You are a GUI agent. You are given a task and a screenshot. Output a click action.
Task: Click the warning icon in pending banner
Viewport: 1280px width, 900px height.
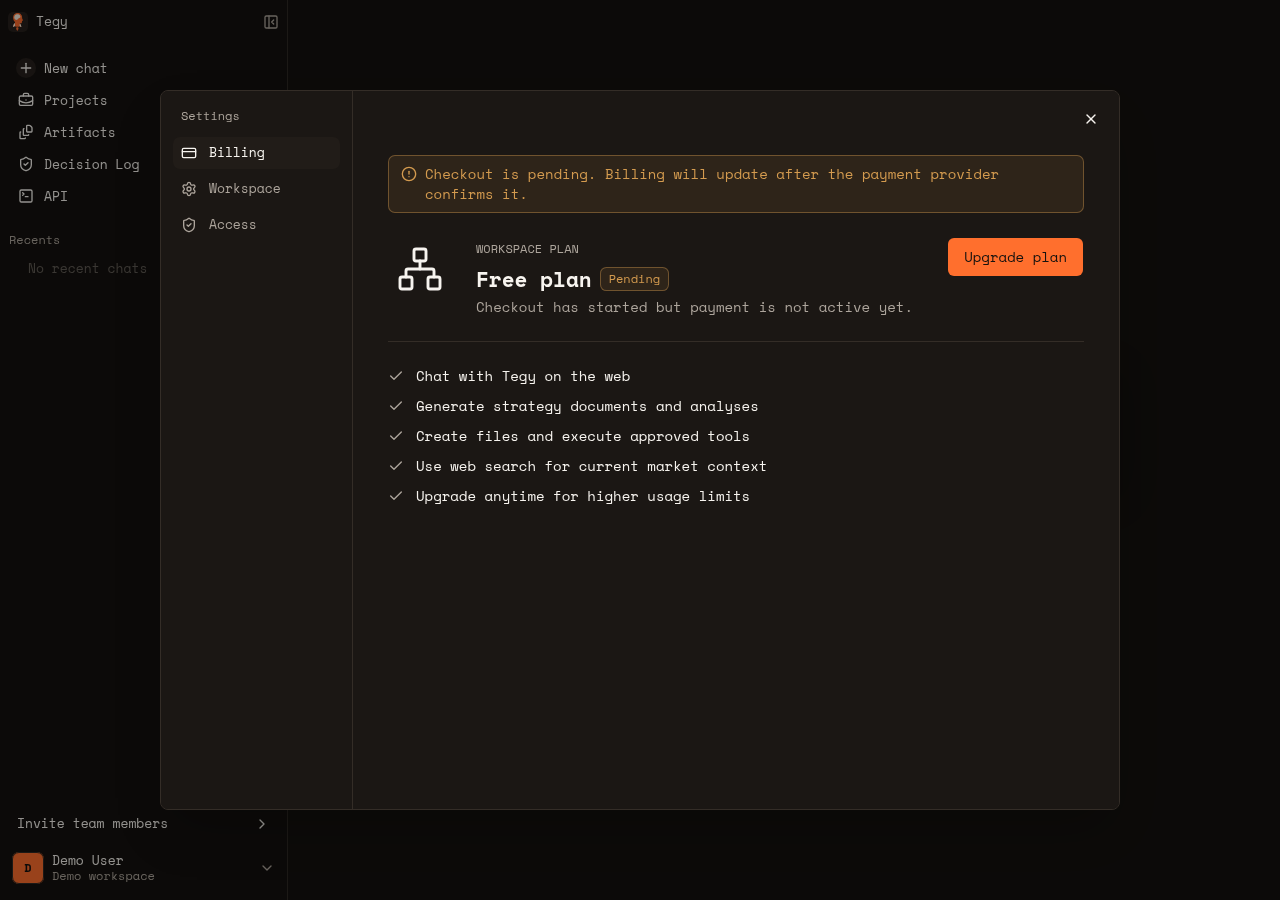tap(409, 174)
